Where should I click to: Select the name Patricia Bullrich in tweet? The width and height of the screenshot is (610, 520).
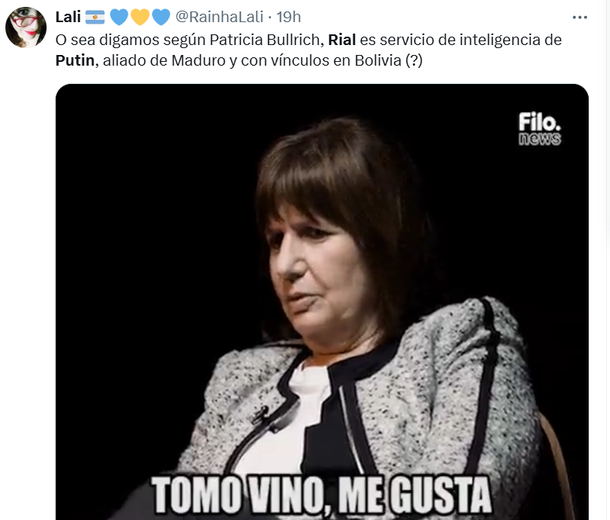click(x=266, y=40)
